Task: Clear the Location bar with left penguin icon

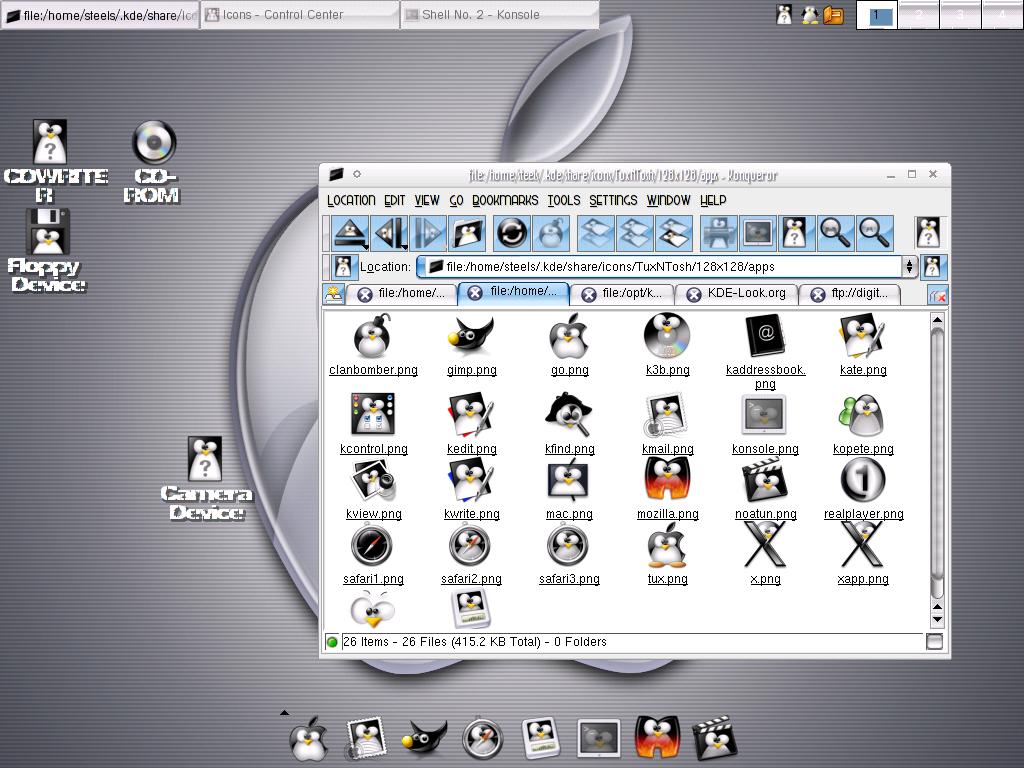Action: 343,266
